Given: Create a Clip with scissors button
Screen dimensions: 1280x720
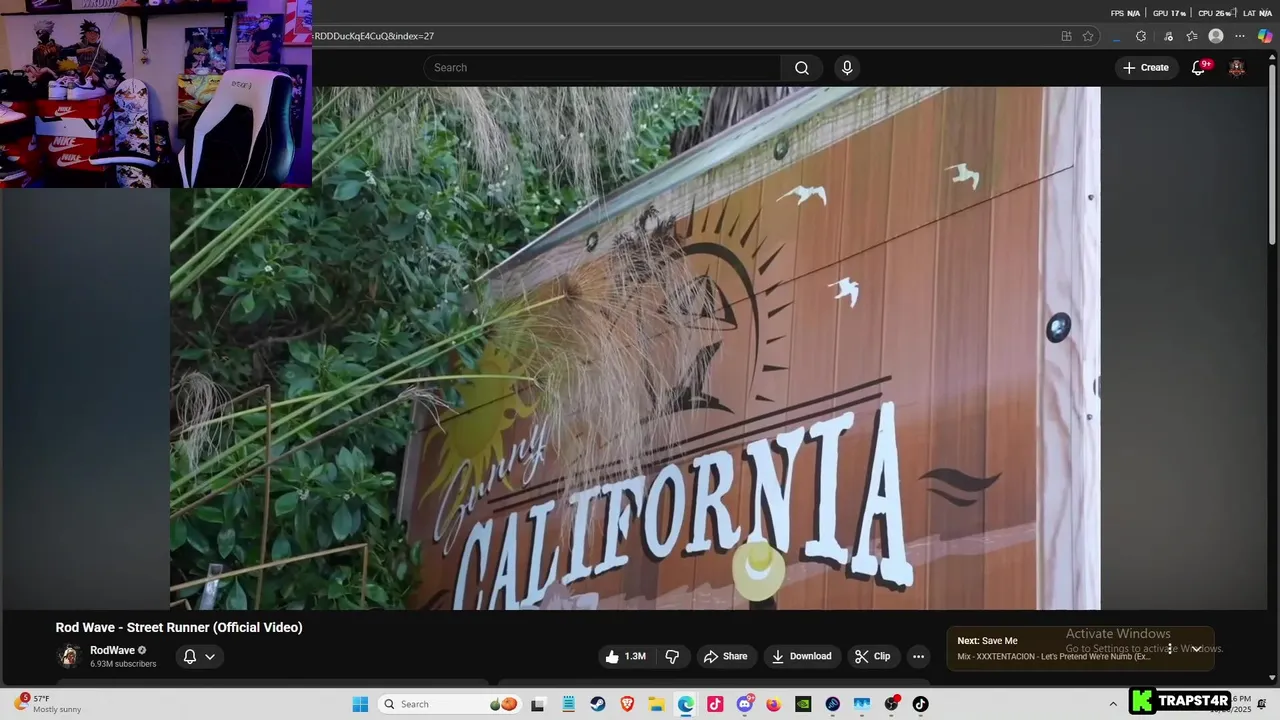Looking at the screenshot, I should (872, 656).
